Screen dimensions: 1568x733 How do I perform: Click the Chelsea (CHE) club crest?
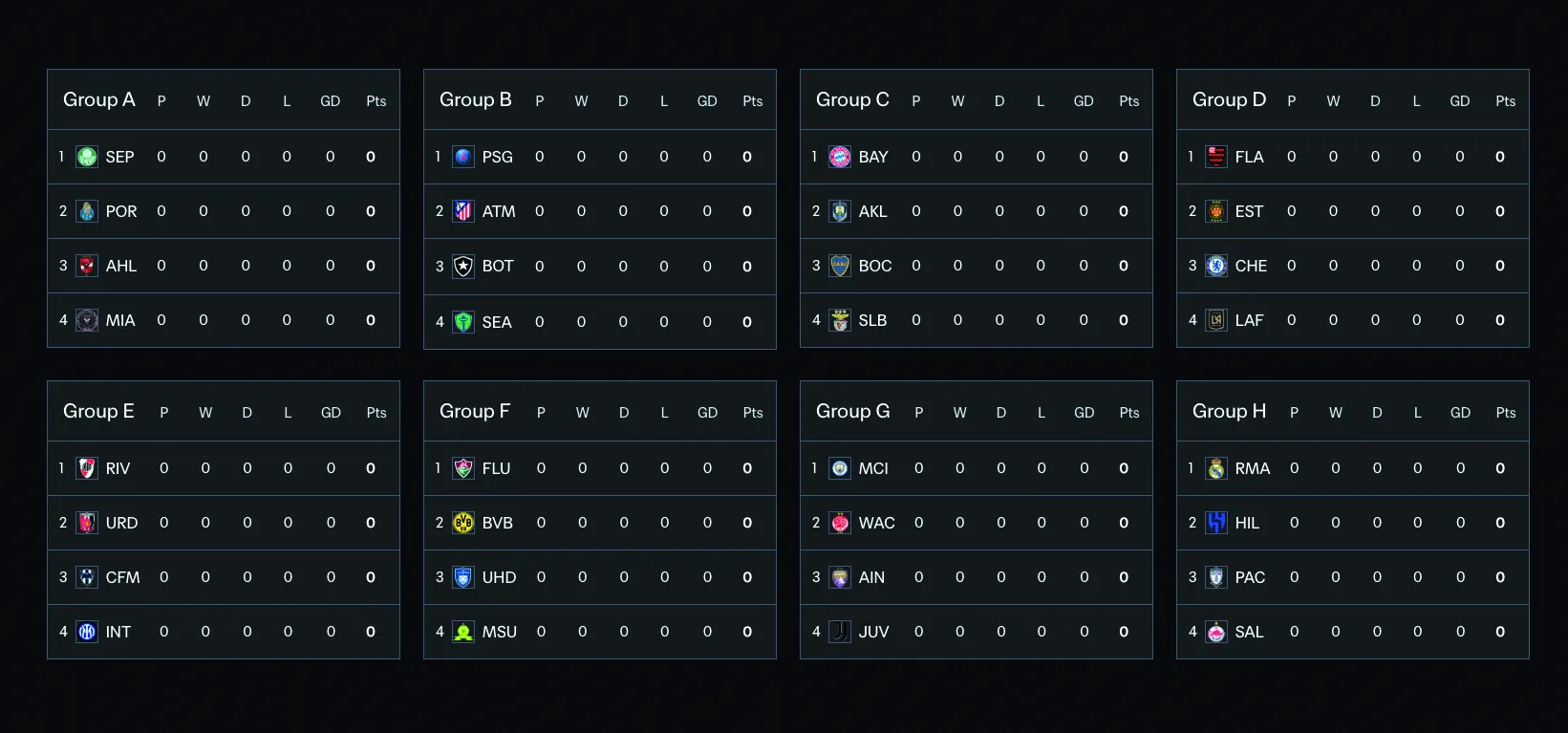pos(1216,266)
